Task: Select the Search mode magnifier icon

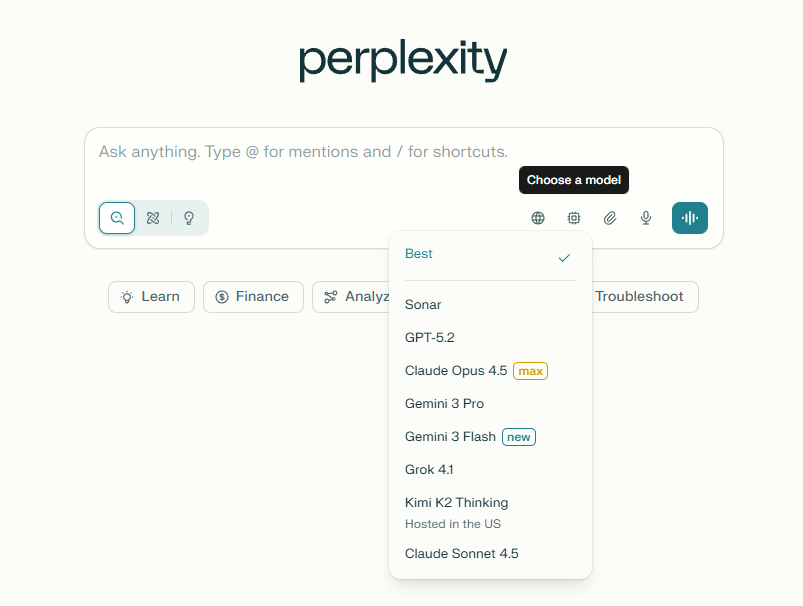Action: (x=116, y=217)
